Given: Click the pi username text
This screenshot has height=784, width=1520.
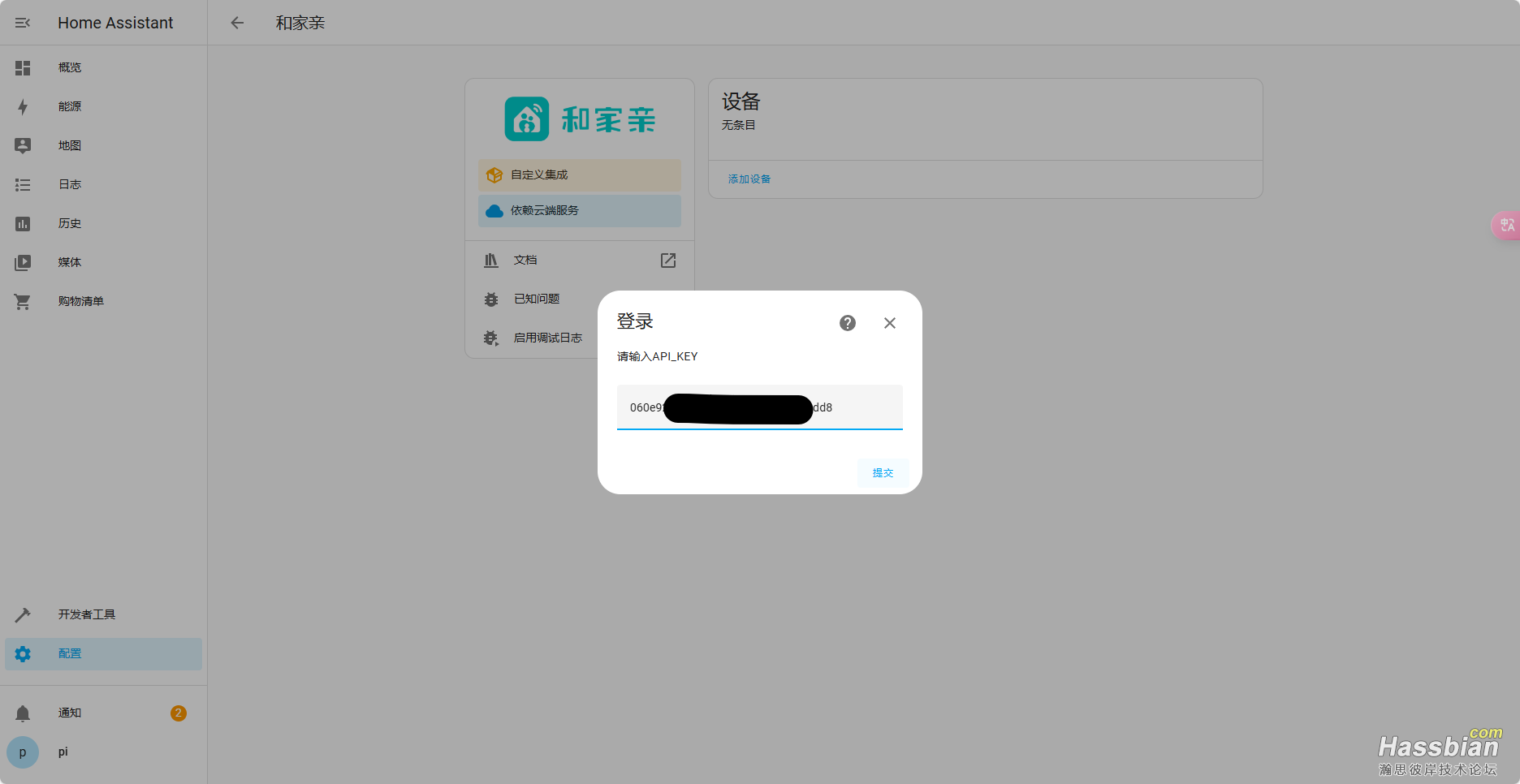Looking at the screenshot, I should [x=63, y=752].
